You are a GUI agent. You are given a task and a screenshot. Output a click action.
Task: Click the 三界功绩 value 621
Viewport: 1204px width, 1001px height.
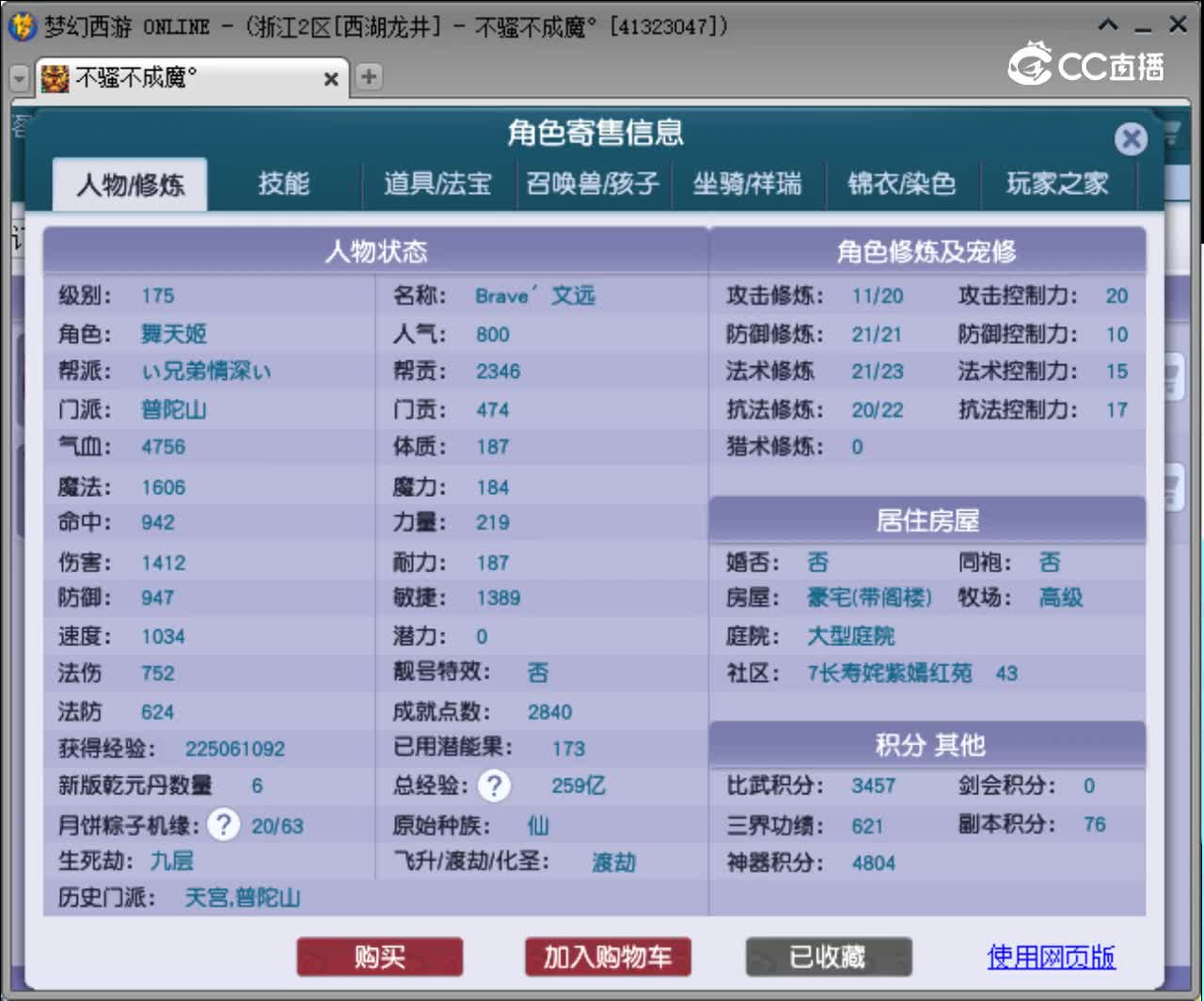pyautogui.click(x=867, y=826)
